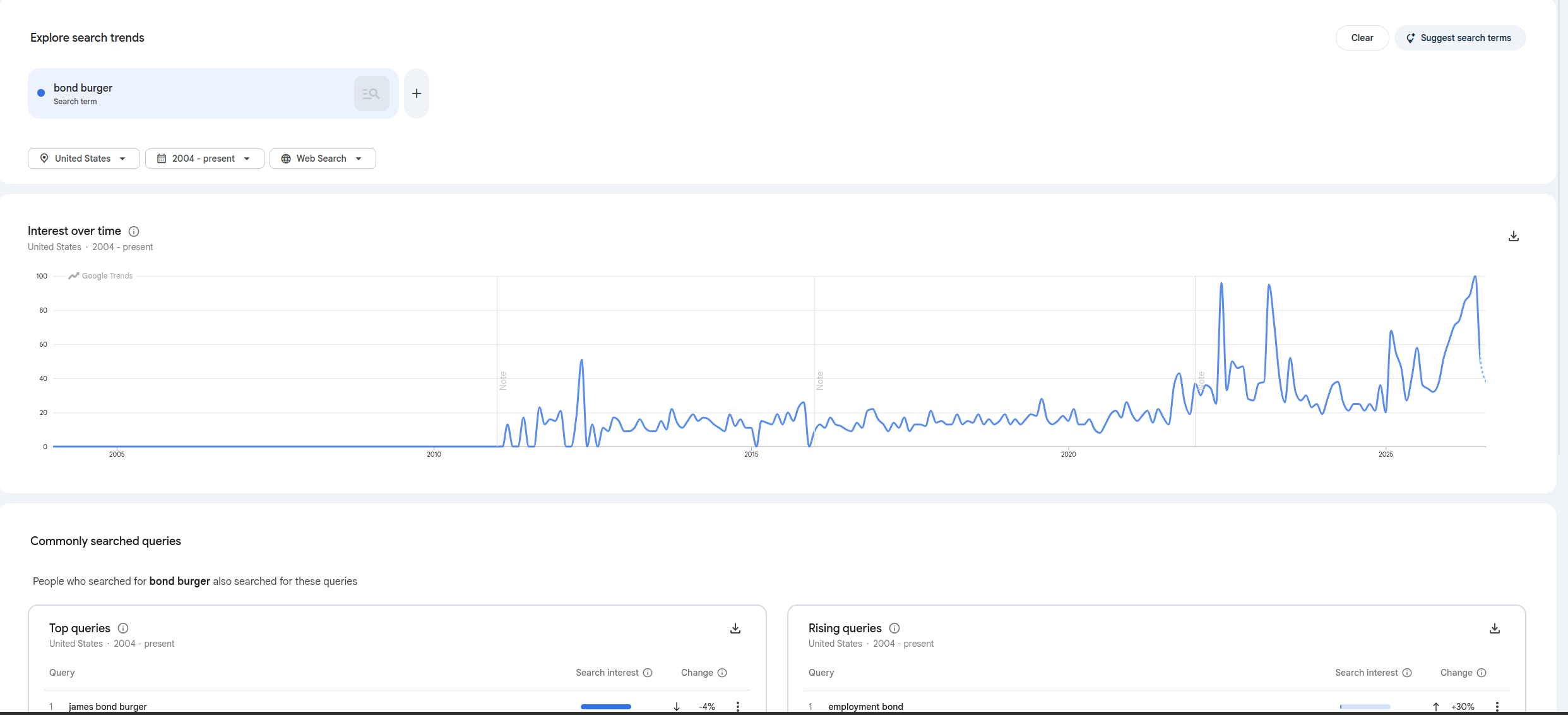Open the Web Search type dropdown
Image resolution: width=1568 pixels, height=715 pixels.
(x=323, y=159)
